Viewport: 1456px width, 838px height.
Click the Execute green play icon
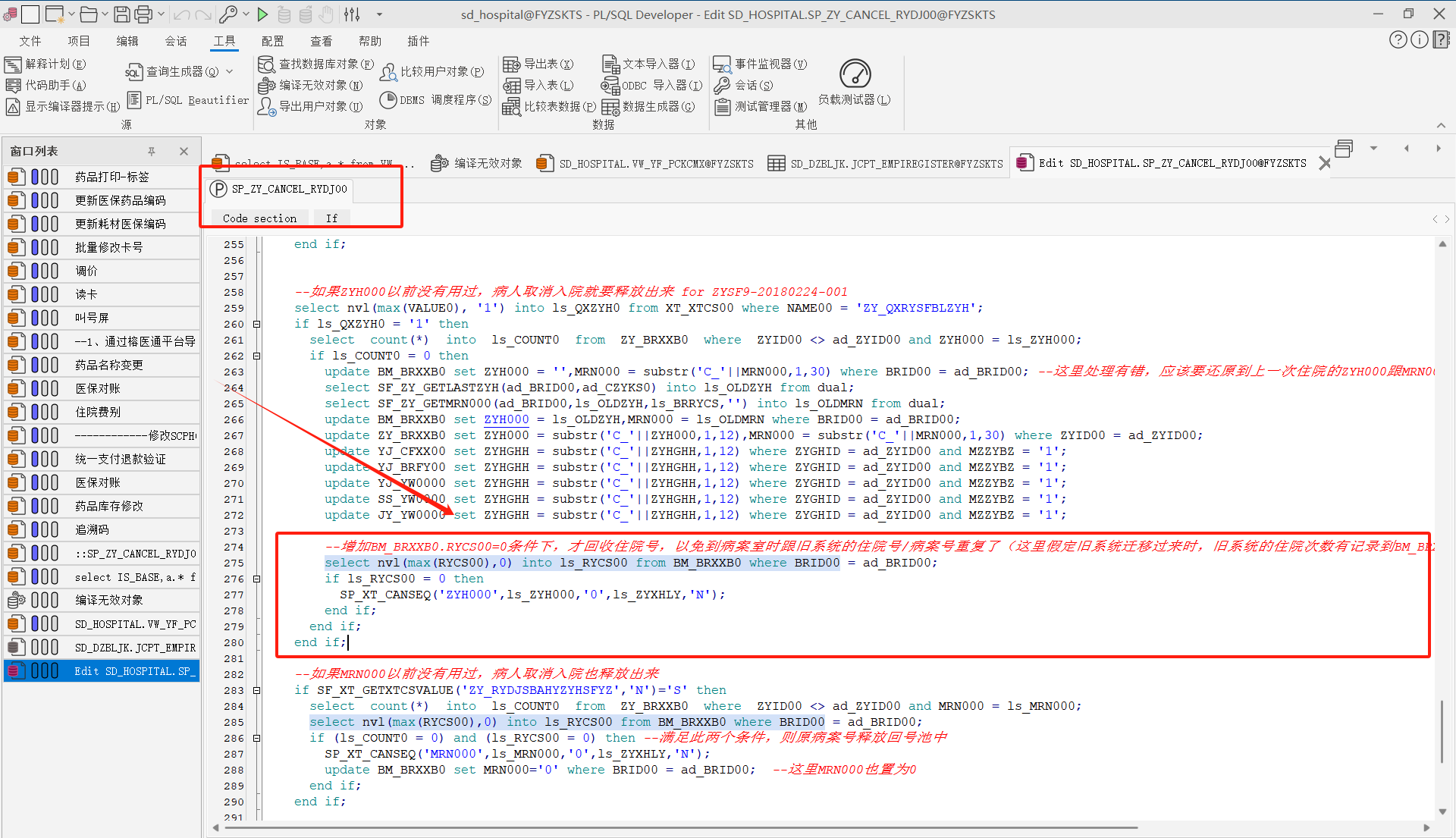click(x=262, y=14)
